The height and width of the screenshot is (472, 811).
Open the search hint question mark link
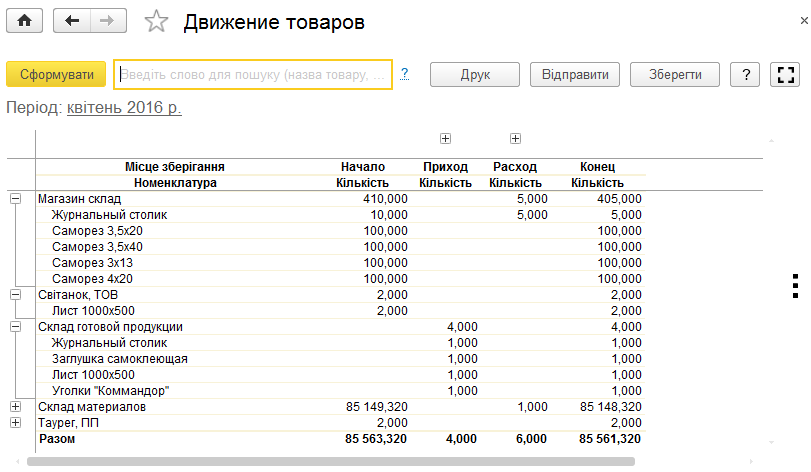[404, 74]
